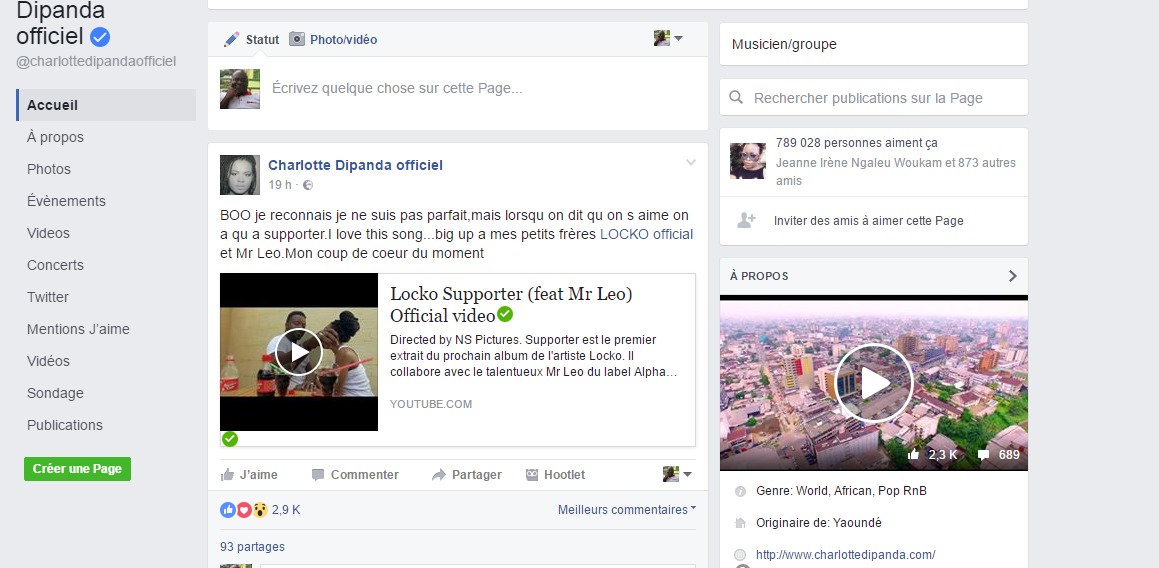This screenshot has width=1159, height=568.
Task: Click the Commenter button
Action: [x=355, y=475]
